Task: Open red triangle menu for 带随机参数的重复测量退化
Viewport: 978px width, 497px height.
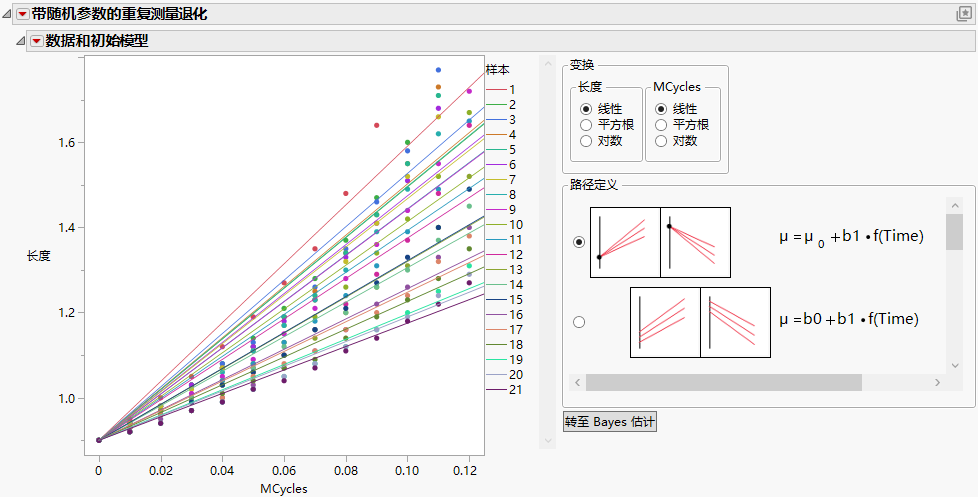Action: pyautogui.click(x=22, y=14)
